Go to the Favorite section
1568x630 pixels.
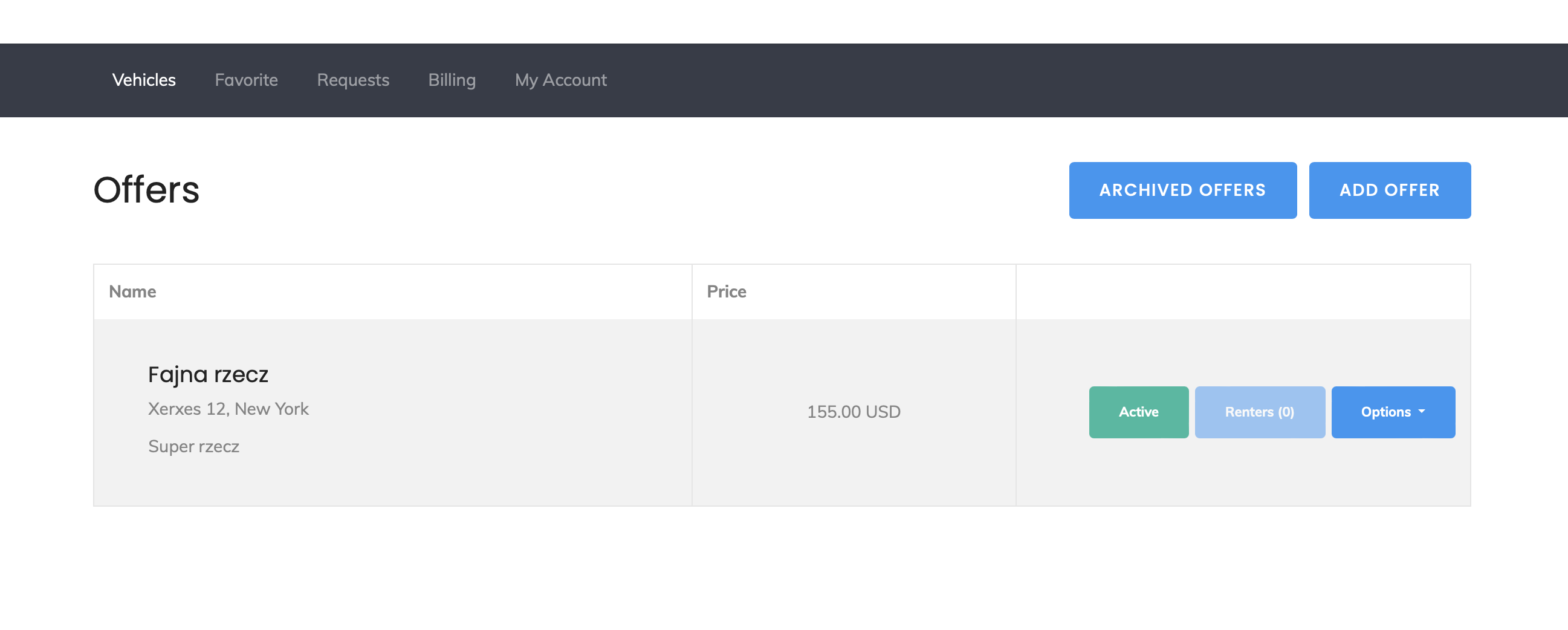click(246, 80)
